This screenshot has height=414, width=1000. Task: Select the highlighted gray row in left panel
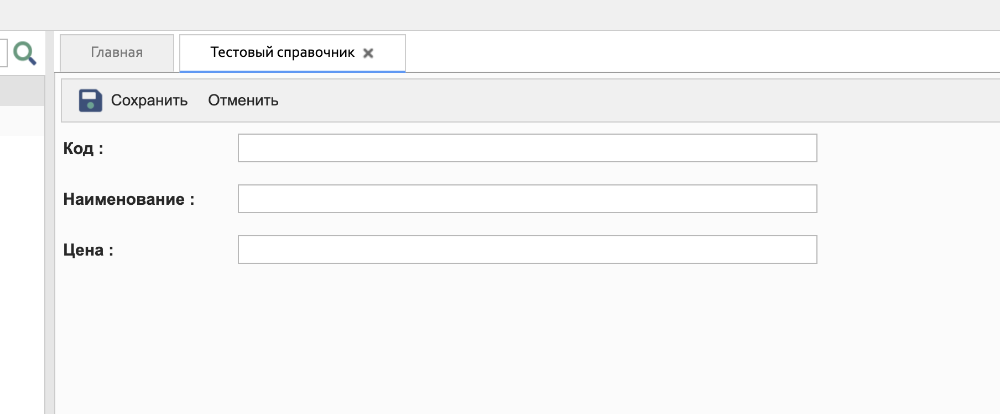(x=21, y=92)
